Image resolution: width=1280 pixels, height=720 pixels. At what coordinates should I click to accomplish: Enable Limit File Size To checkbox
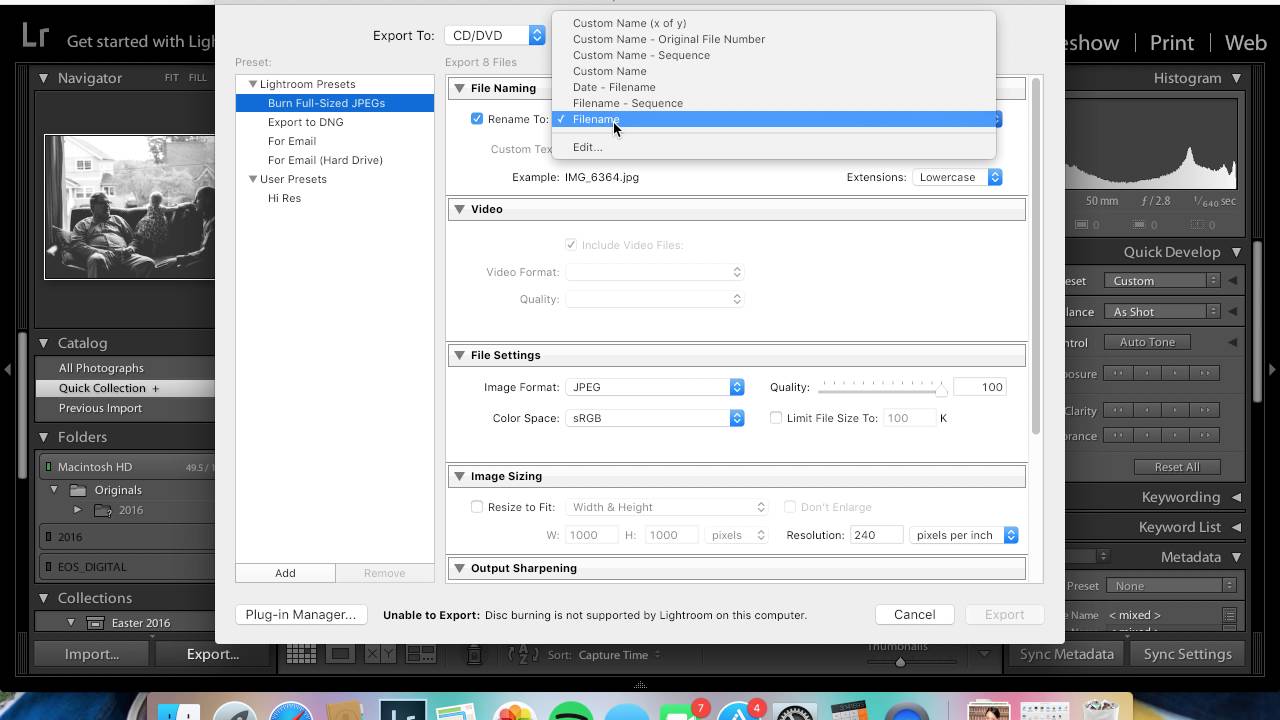click(x=776, y=418)
